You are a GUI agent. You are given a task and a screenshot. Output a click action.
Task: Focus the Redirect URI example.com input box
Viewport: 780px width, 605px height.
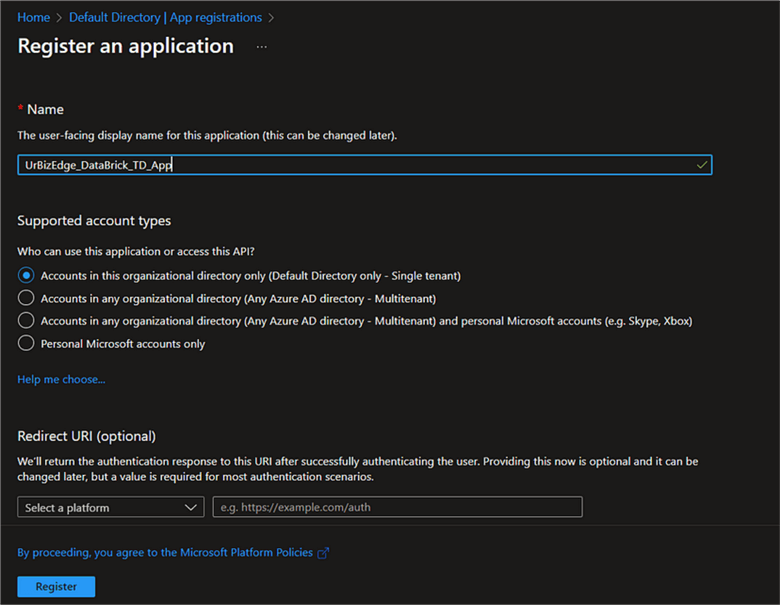pyautogui.click(x=397, y=508)
